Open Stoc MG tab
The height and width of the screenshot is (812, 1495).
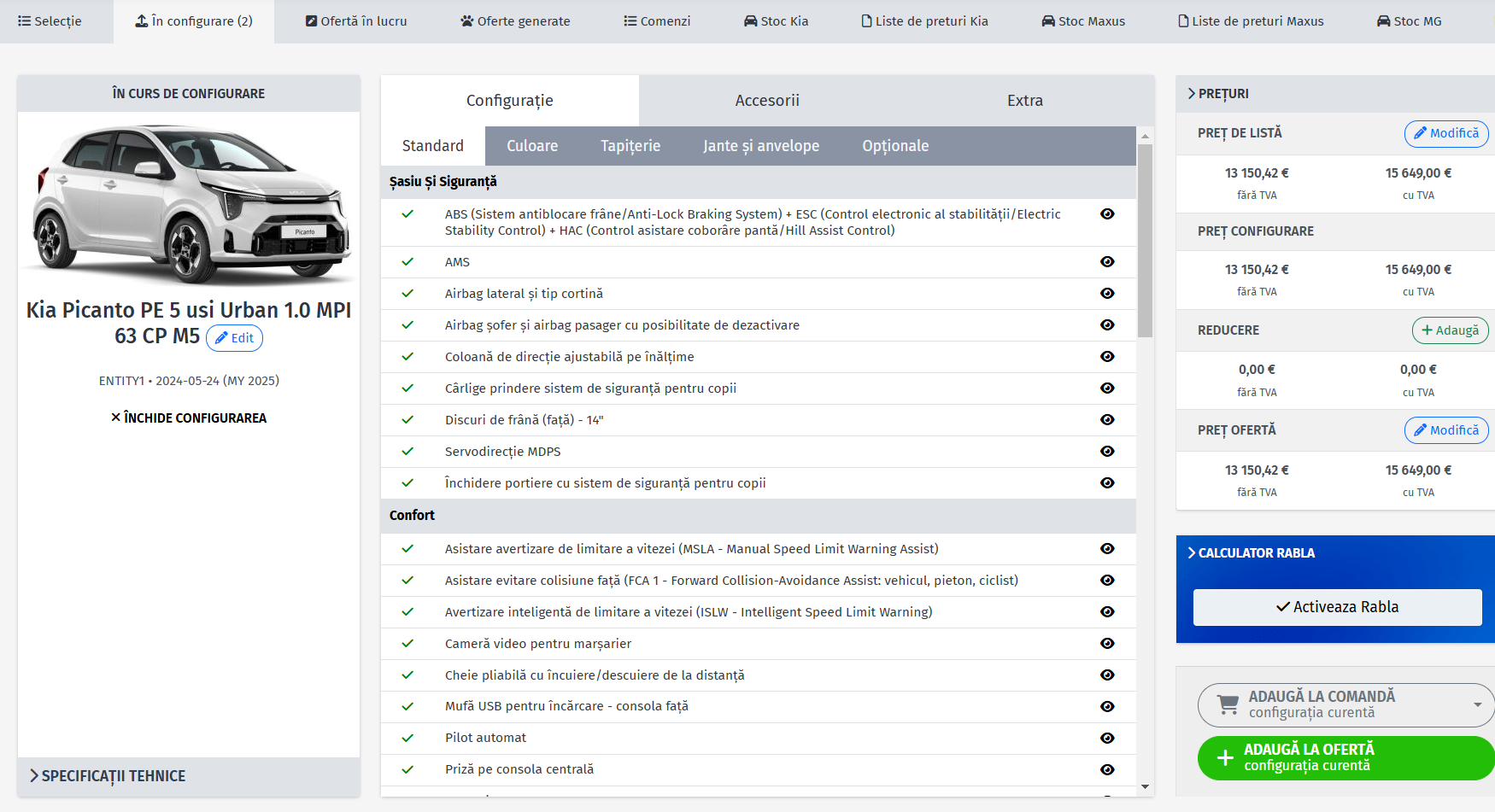click(x=1410, y=21)
